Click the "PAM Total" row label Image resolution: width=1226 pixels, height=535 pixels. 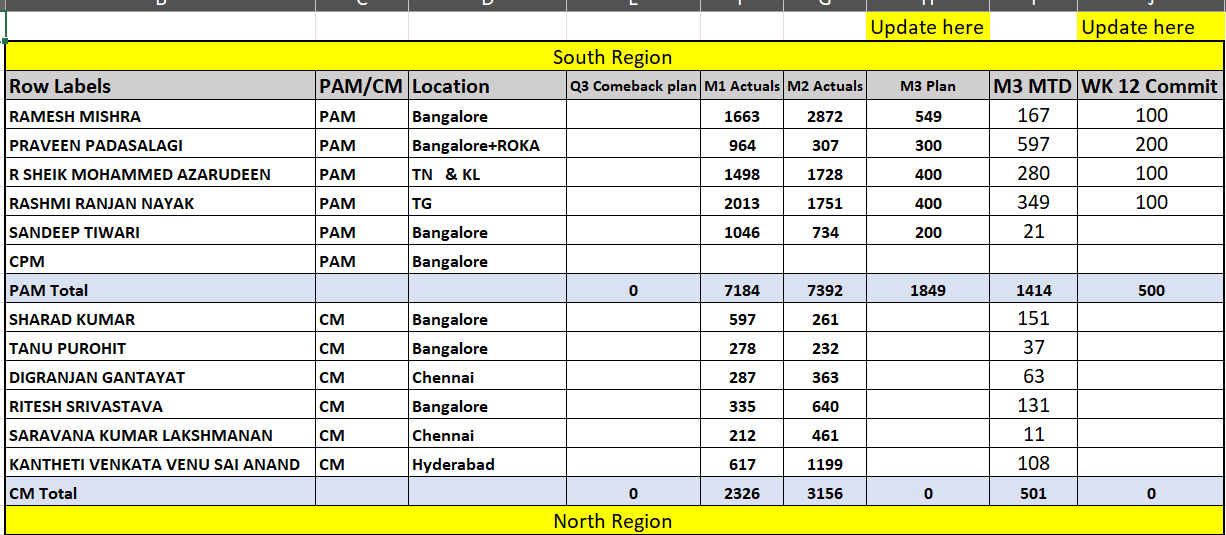[49, 290]
